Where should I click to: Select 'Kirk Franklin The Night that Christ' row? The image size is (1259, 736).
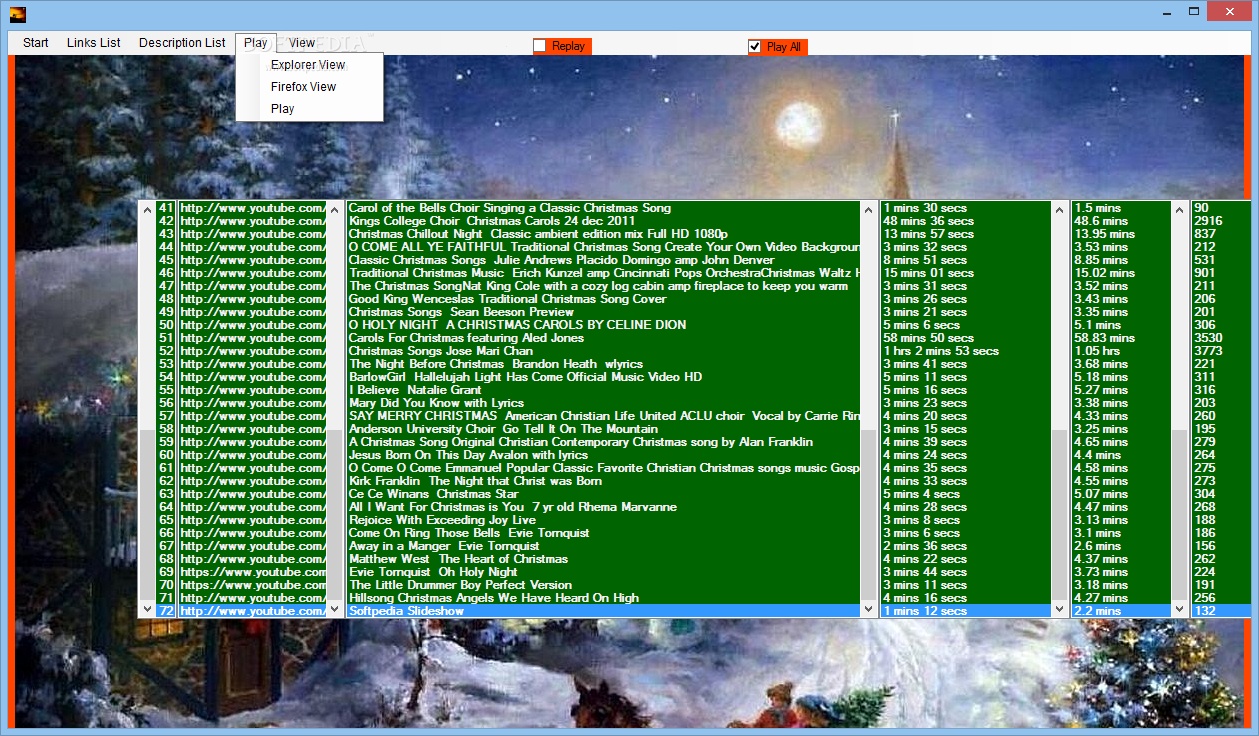(603, 481)
